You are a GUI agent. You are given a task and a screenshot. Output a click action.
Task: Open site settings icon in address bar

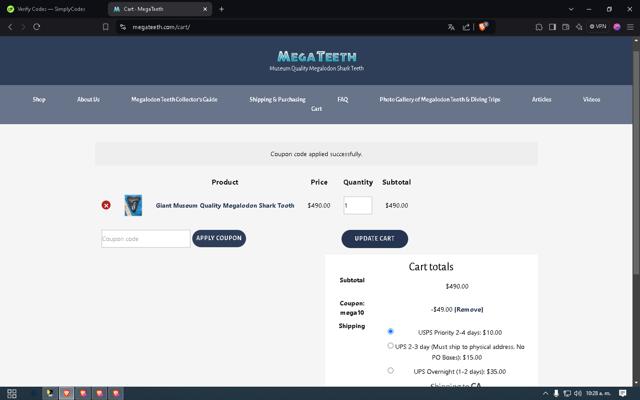pos(123,27)
